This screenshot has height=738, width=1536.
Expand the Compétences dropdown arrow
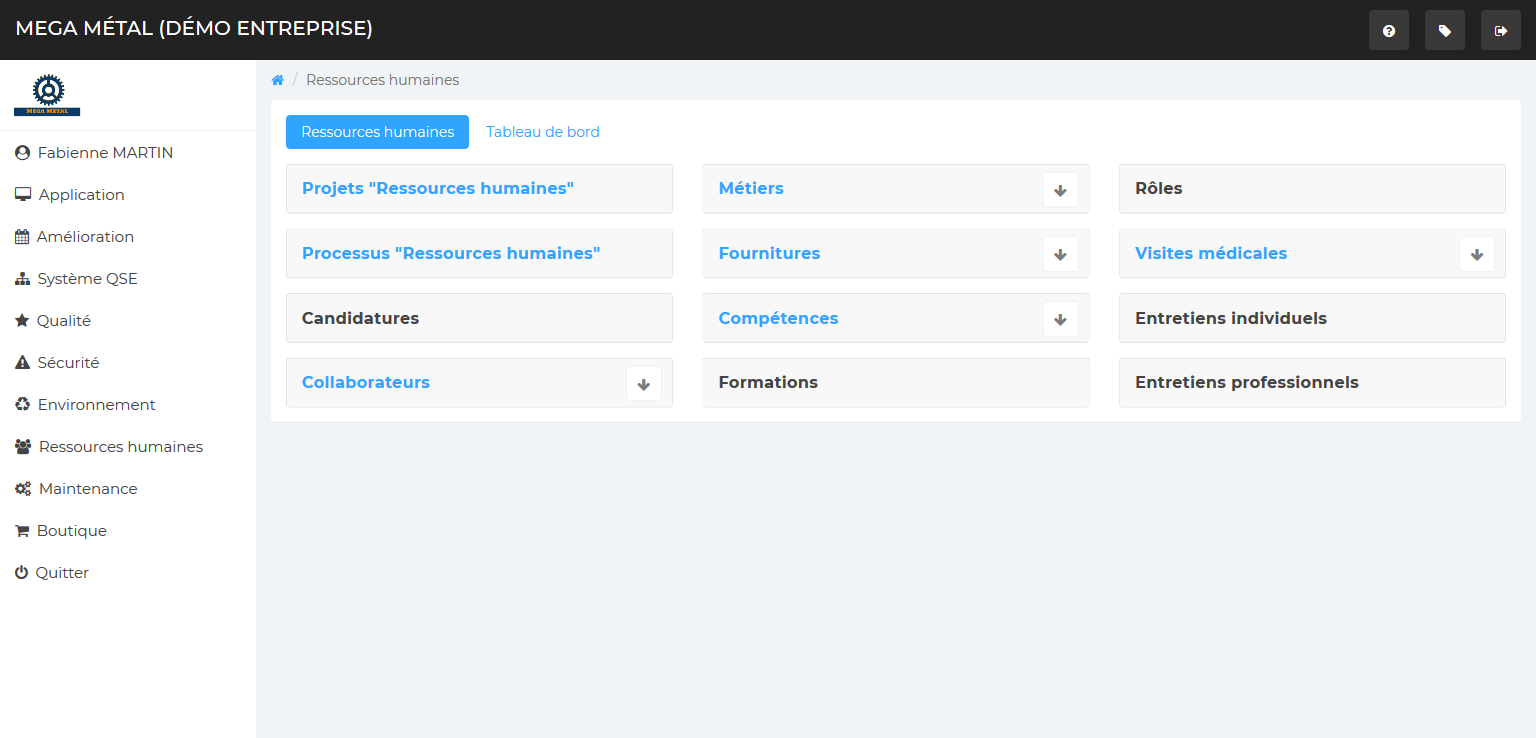pos(1060,319)
